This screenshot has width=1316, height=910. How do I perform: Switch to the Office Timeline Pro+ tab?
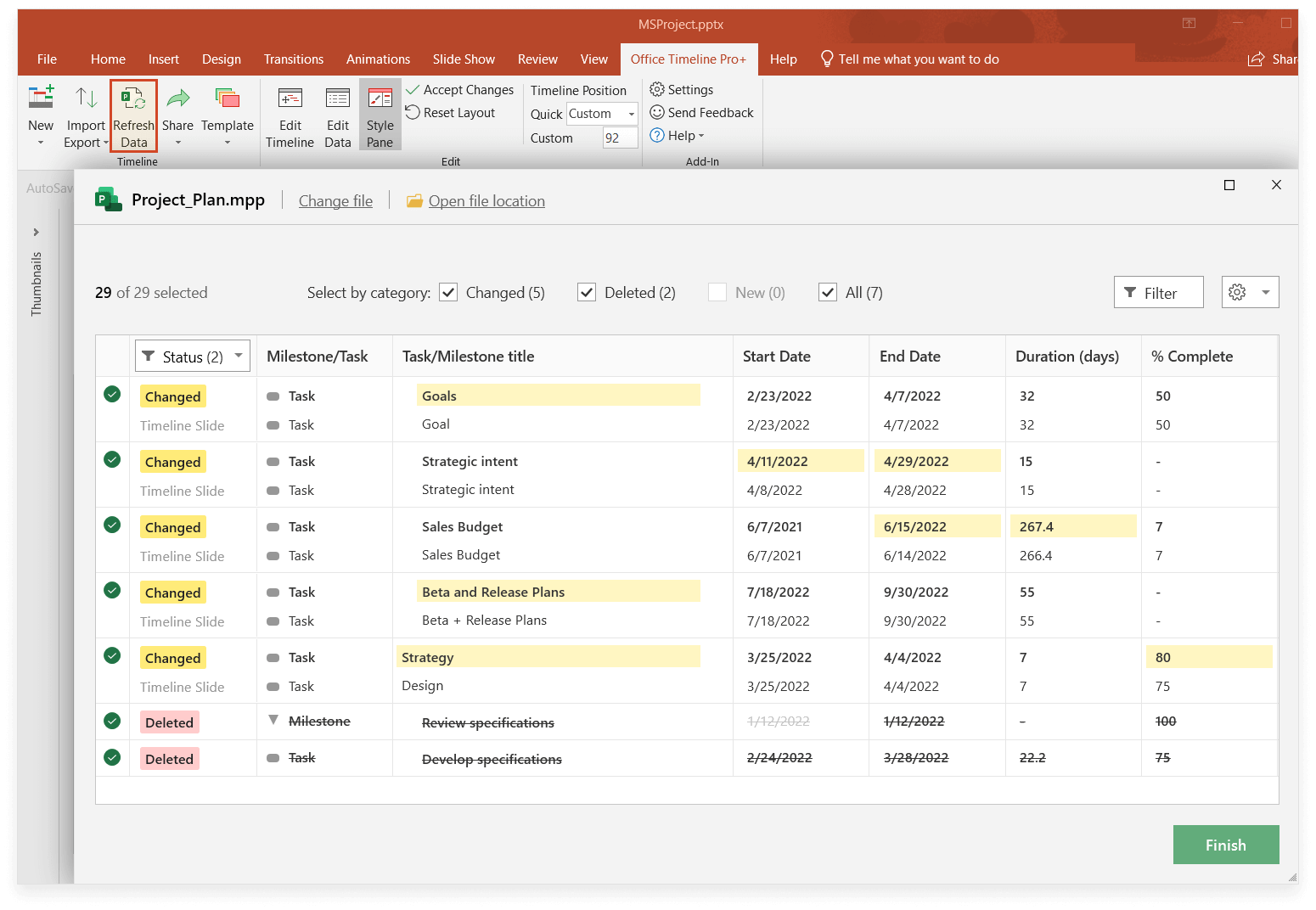[x=689, y=59]
